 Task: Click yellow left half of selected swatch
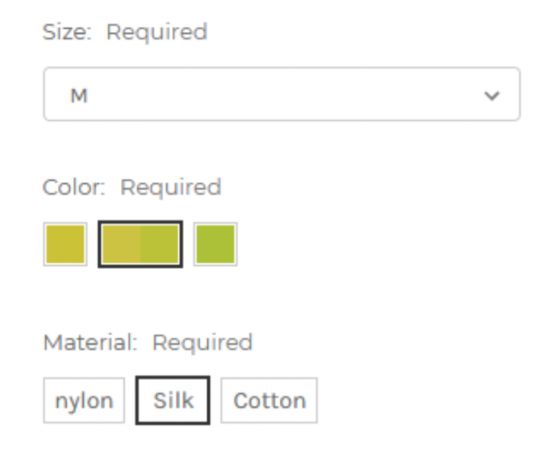[121, 244]
